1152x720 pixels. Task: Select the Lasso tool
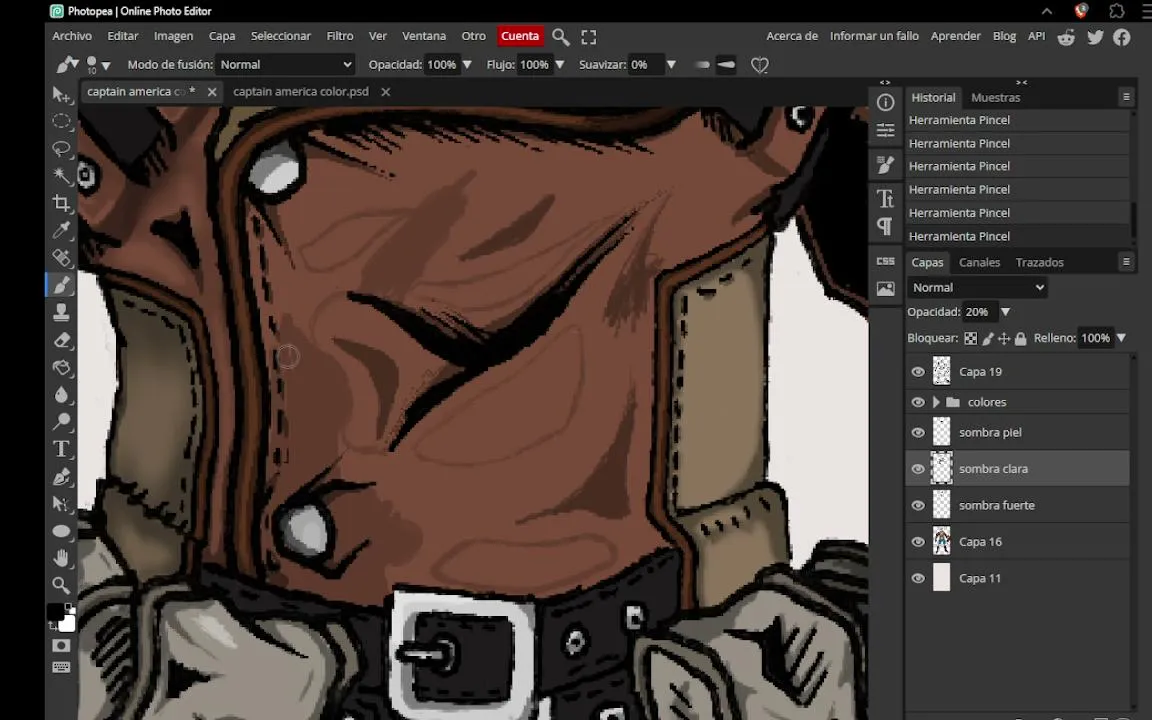[62, 148]
